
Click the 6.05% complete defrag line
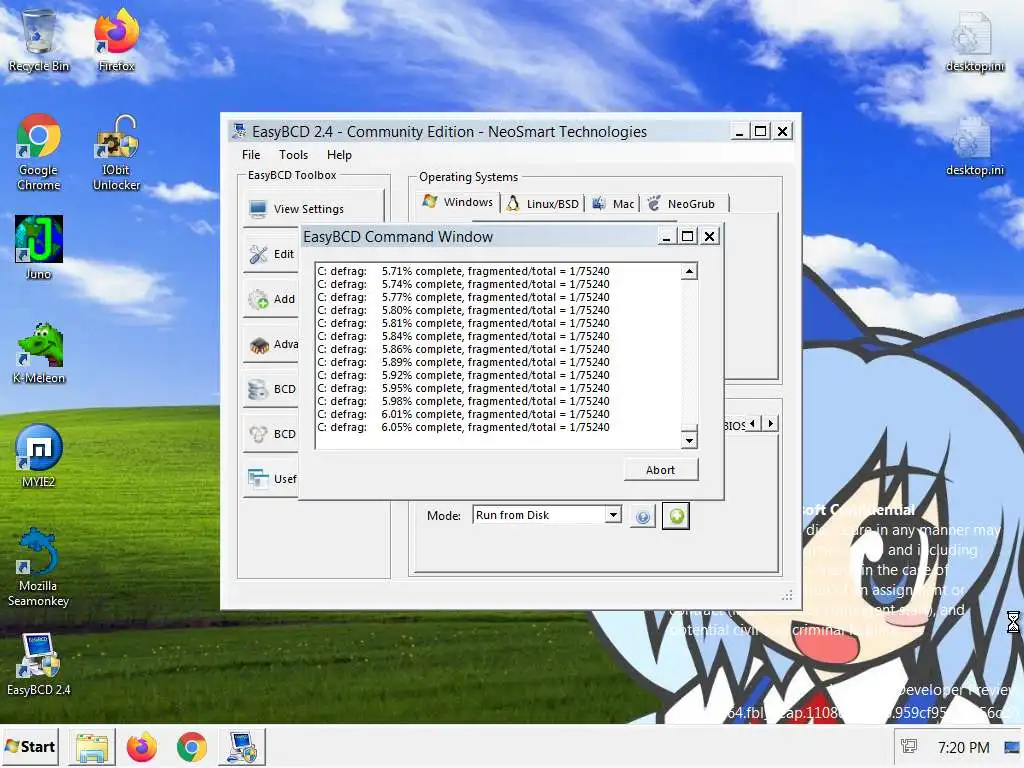(x=463, y=427)
